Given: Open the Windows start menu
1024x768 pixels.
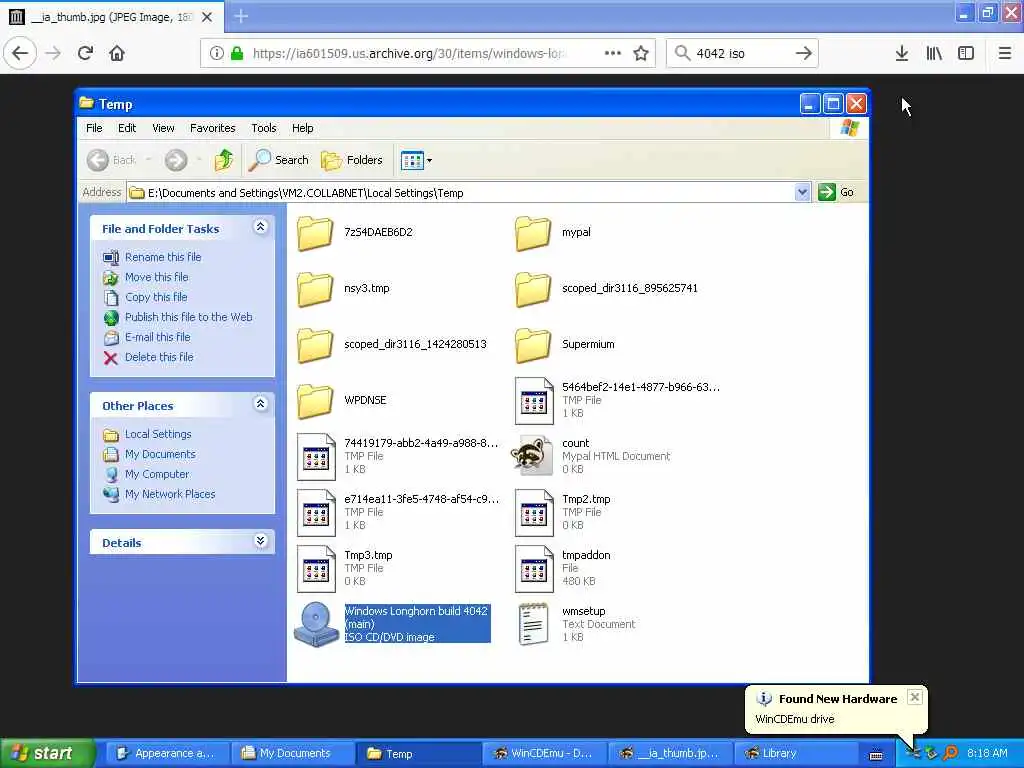Looking at the screenshot, I should (46, 753).
